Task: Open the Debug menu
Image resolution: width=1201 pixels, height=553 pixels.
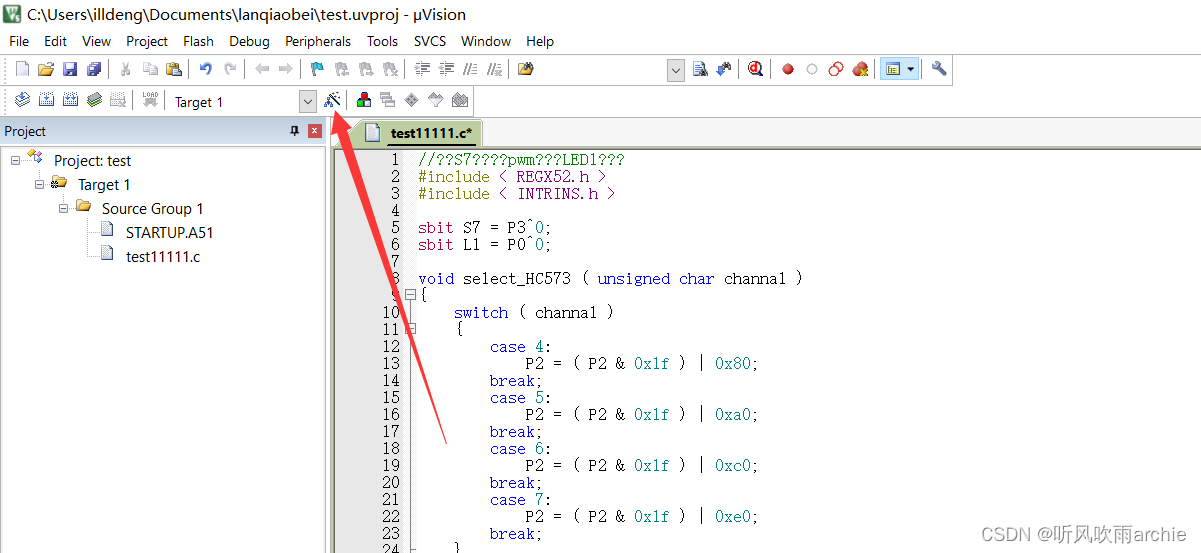Action: [x=249, y=41]
